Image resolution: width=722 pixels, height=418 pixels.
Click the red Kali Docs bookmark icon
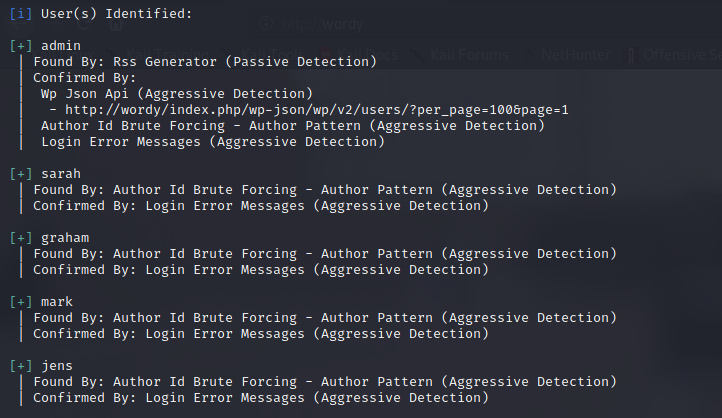[326, 55]
